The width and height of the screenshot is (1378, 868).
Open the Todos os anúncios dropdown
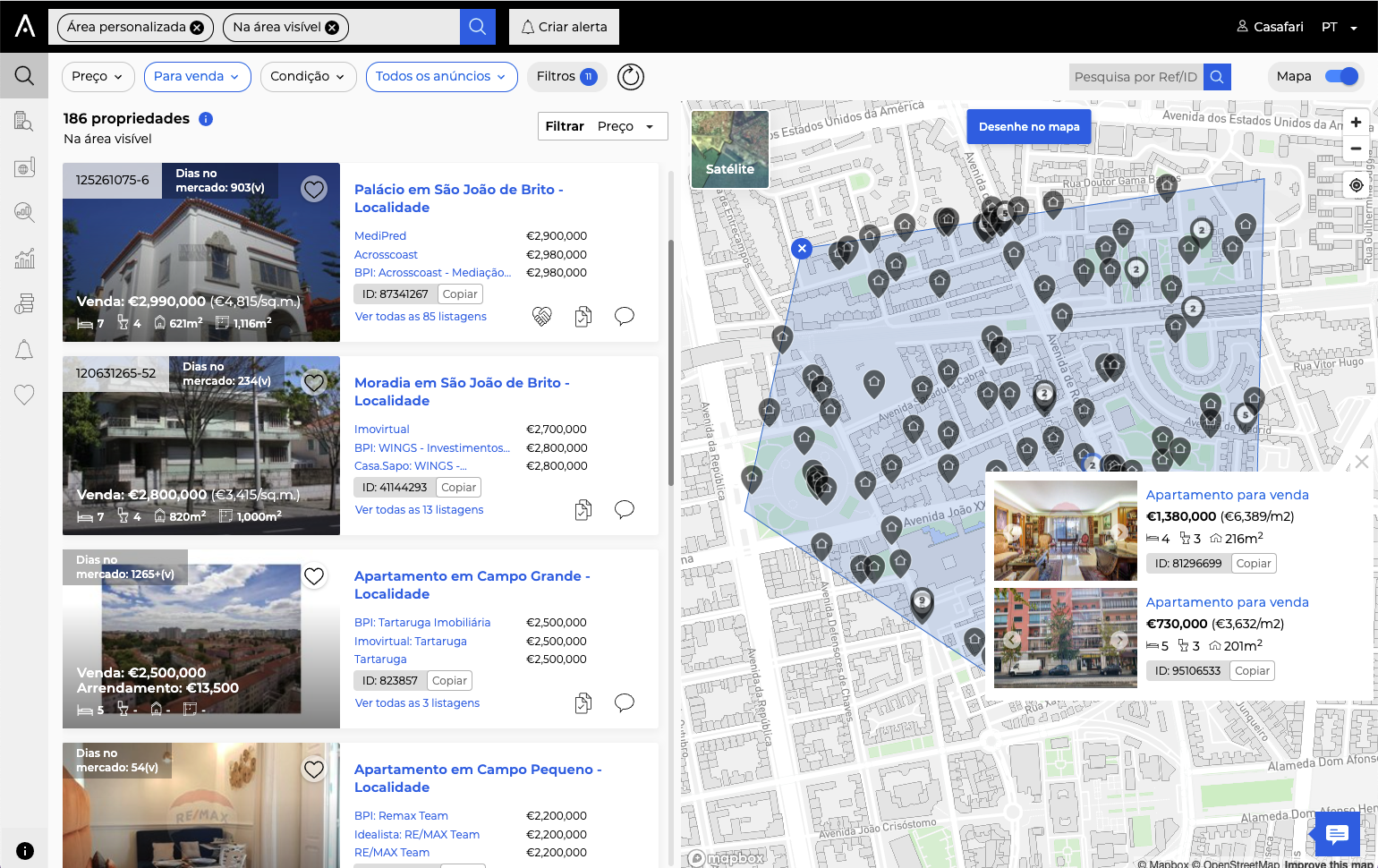(441, 77)
